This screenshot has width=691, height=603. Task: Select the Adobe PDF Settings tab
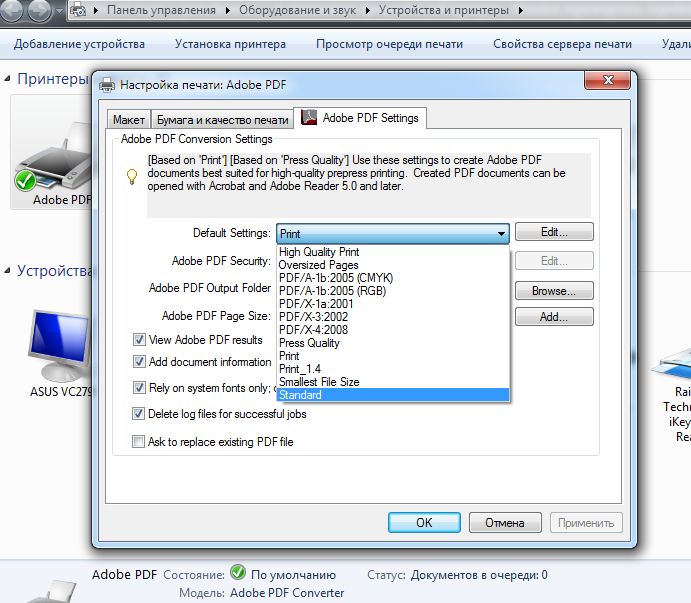360,118
